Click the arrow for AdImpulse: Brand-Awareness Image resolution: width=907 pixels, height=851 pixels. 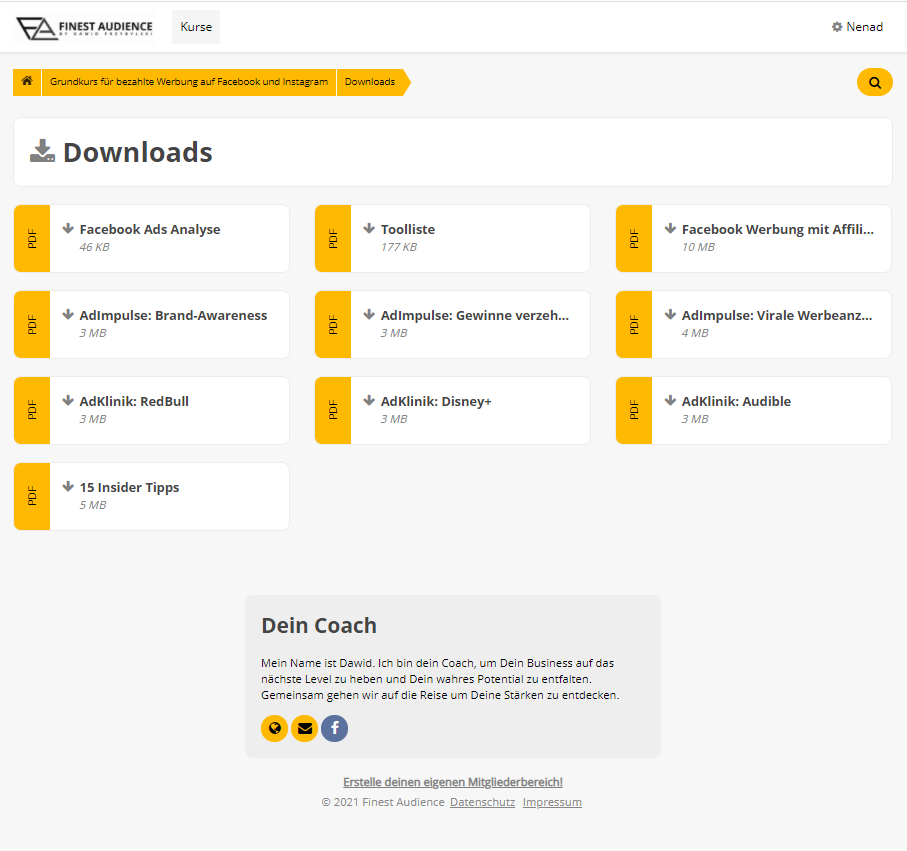(x=68, y=315)
